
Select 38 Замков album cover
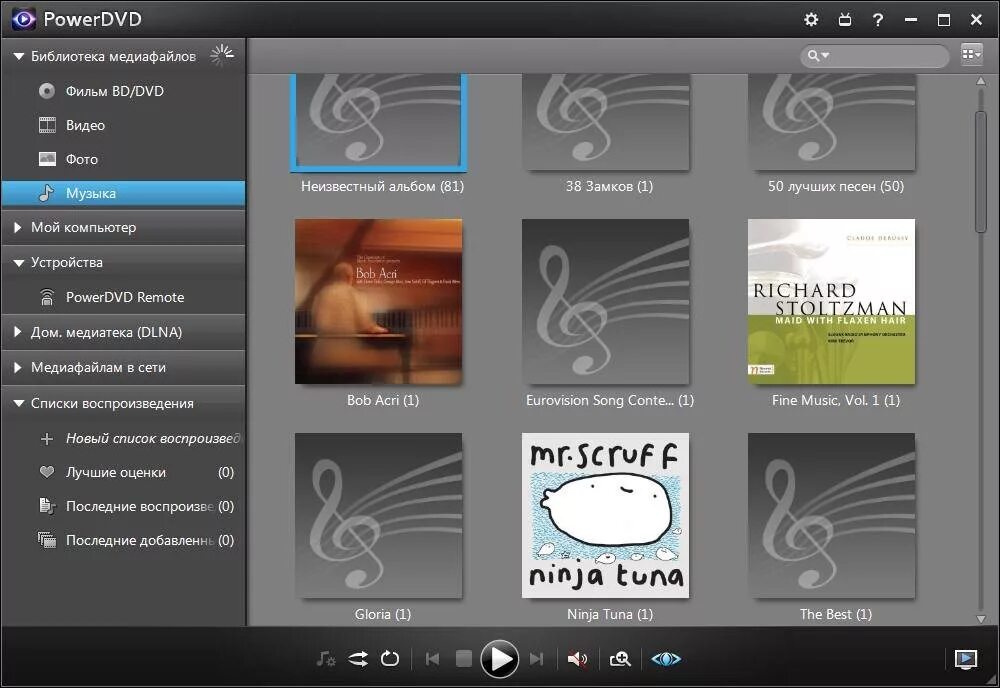pos(606,121)
